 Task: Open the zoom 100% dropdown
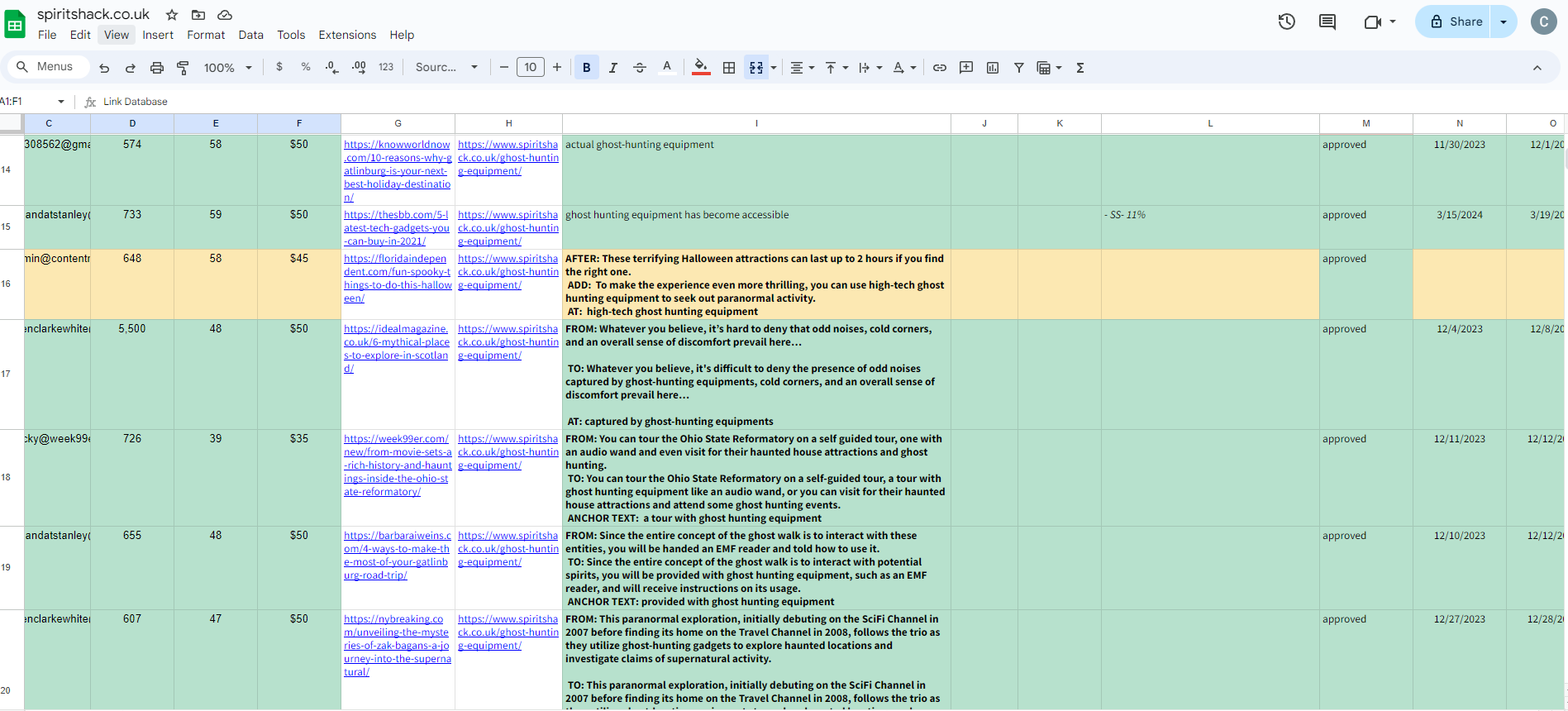click(227, 68)
